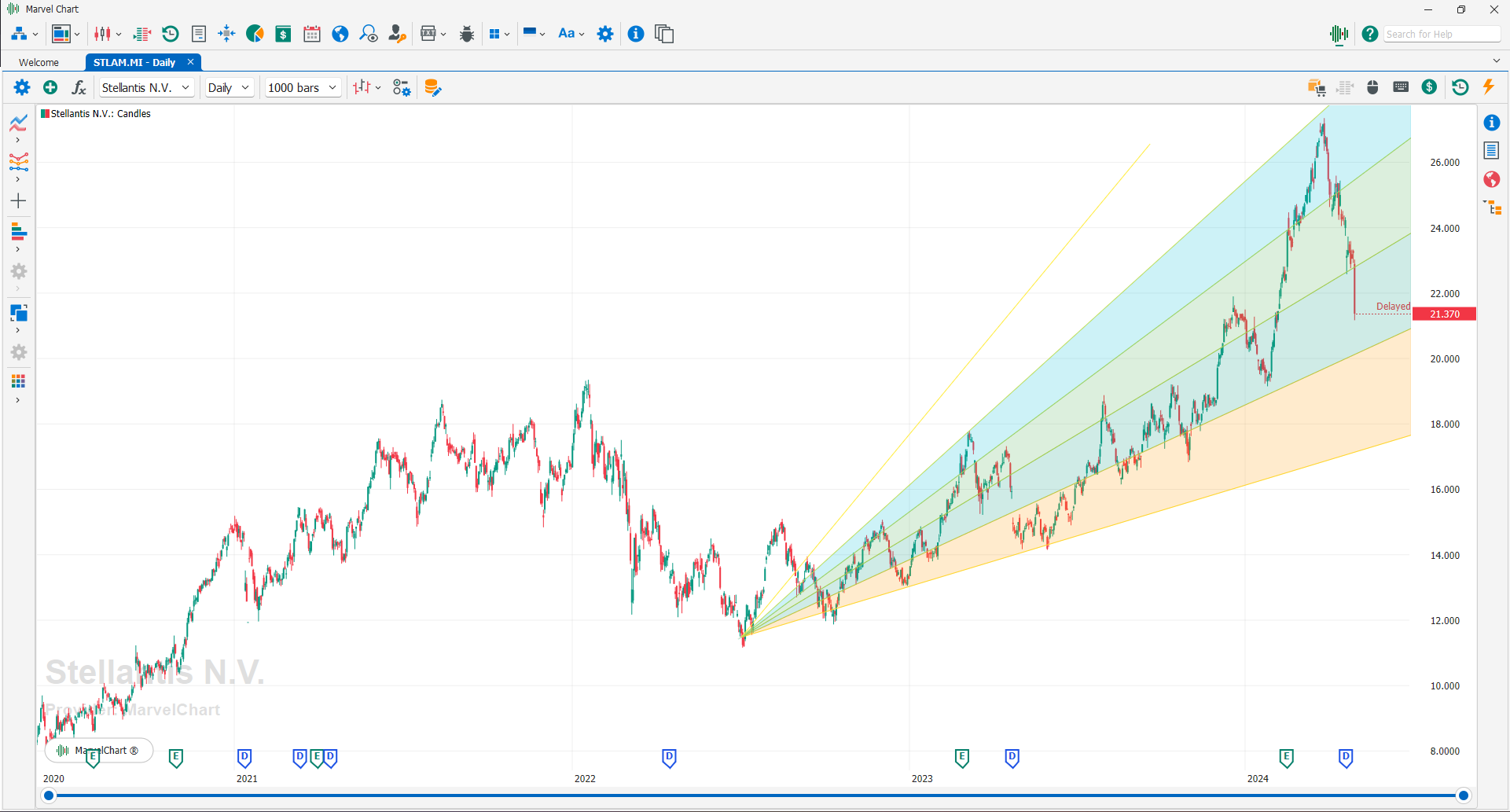Open the red-green order book icon

click(142, 34)
